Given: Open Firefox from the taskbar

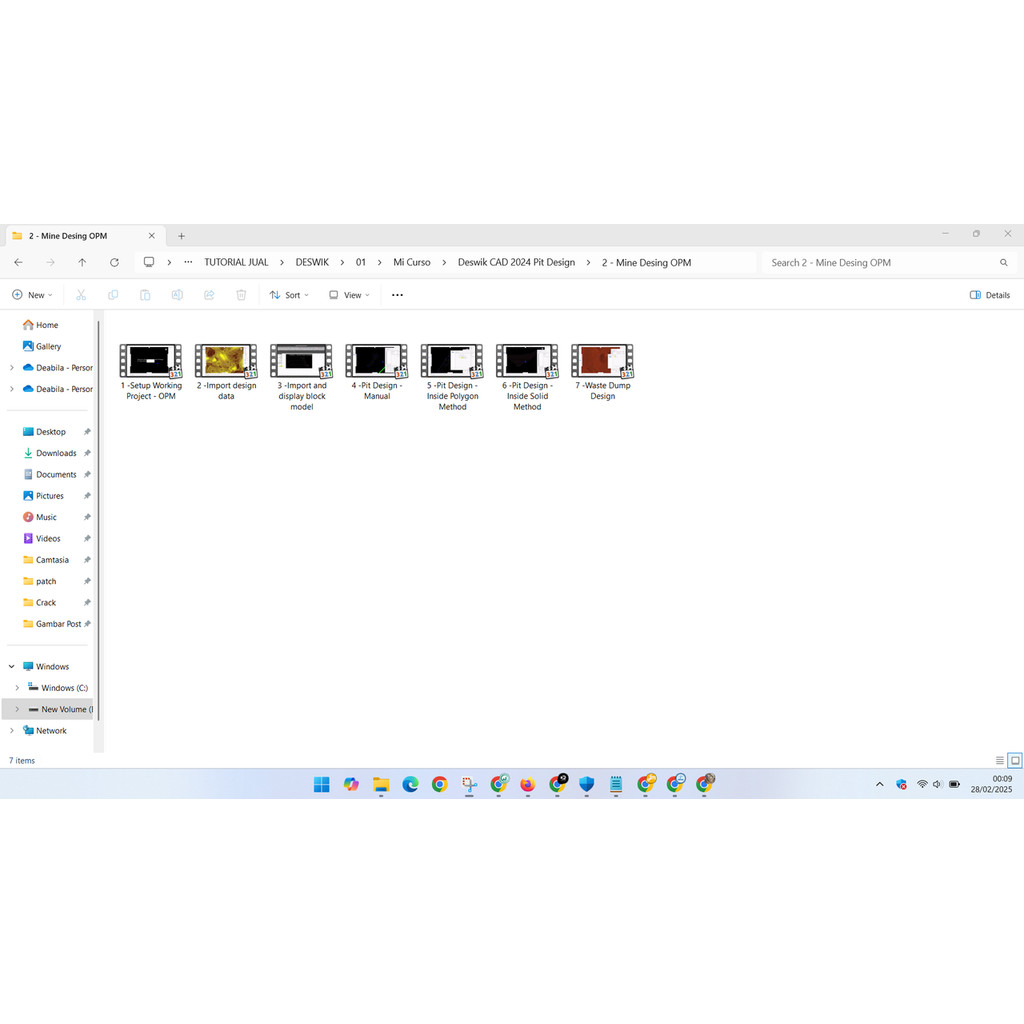Looking at the screenshot, I should [x=528, y=784].
